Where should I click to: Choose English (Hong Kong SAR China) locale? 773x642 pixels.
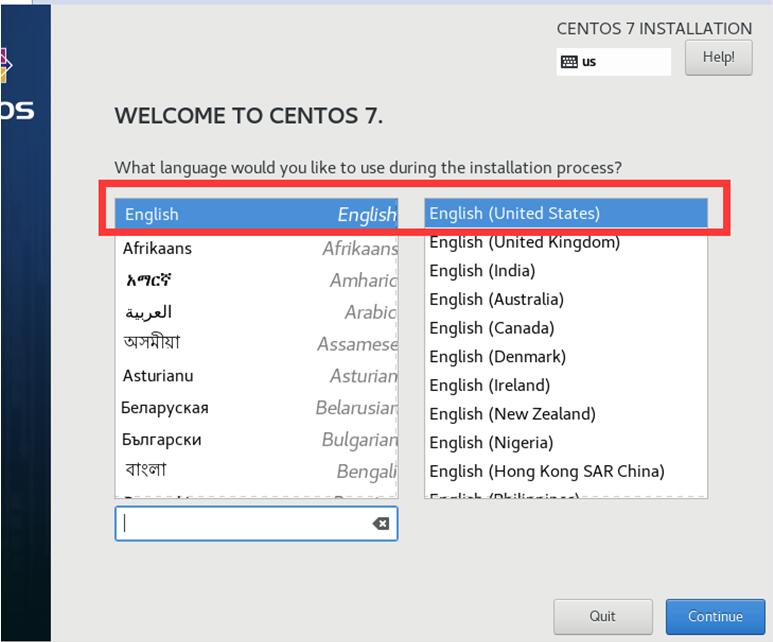pos(566,471)
